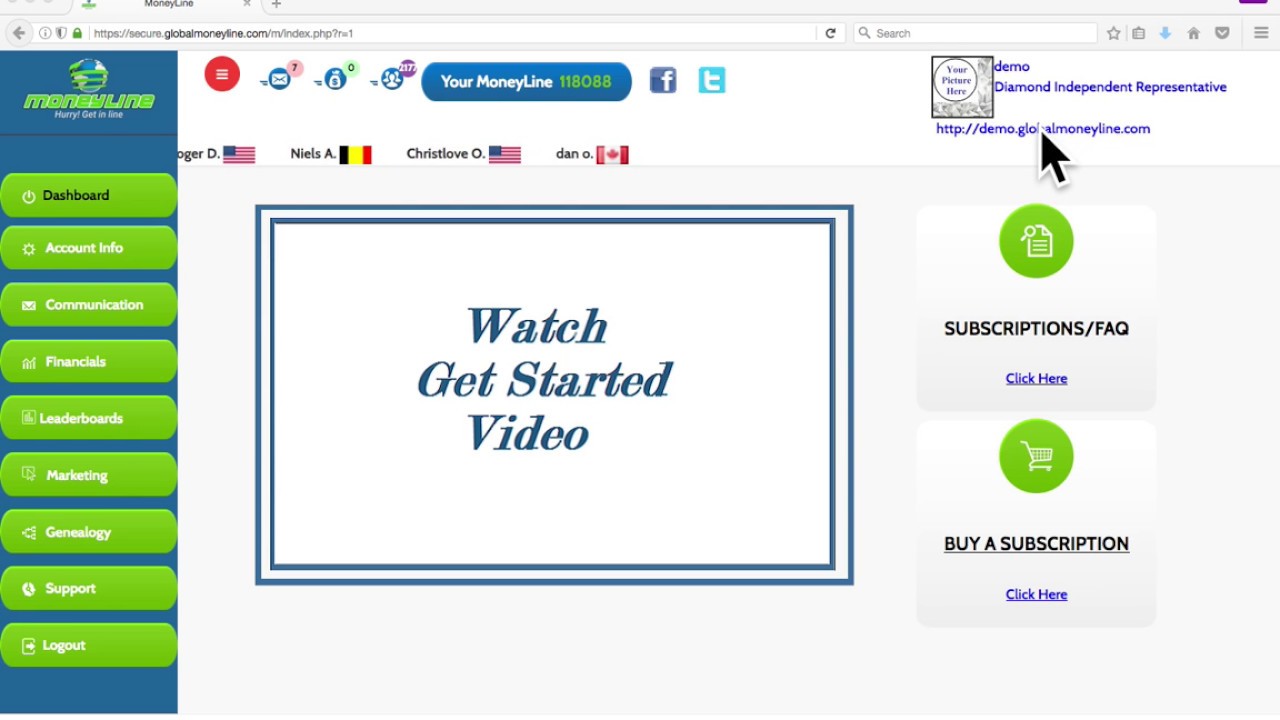Click the site security padlock icon
Viewport: 1280px width, 720px height.
[77, 33]
